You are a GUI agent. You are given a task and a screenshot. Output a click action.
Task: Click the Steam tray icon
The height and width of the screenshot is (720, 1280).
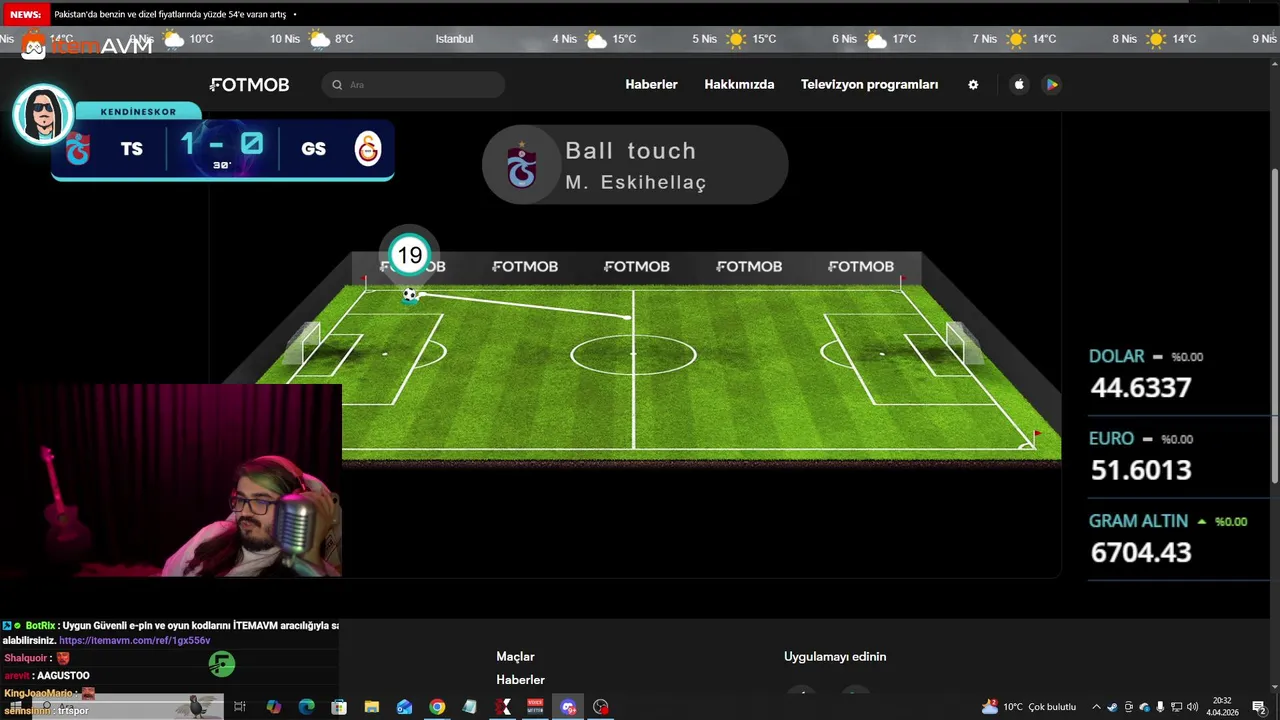pyautogui.click(x=1112, y=707)
